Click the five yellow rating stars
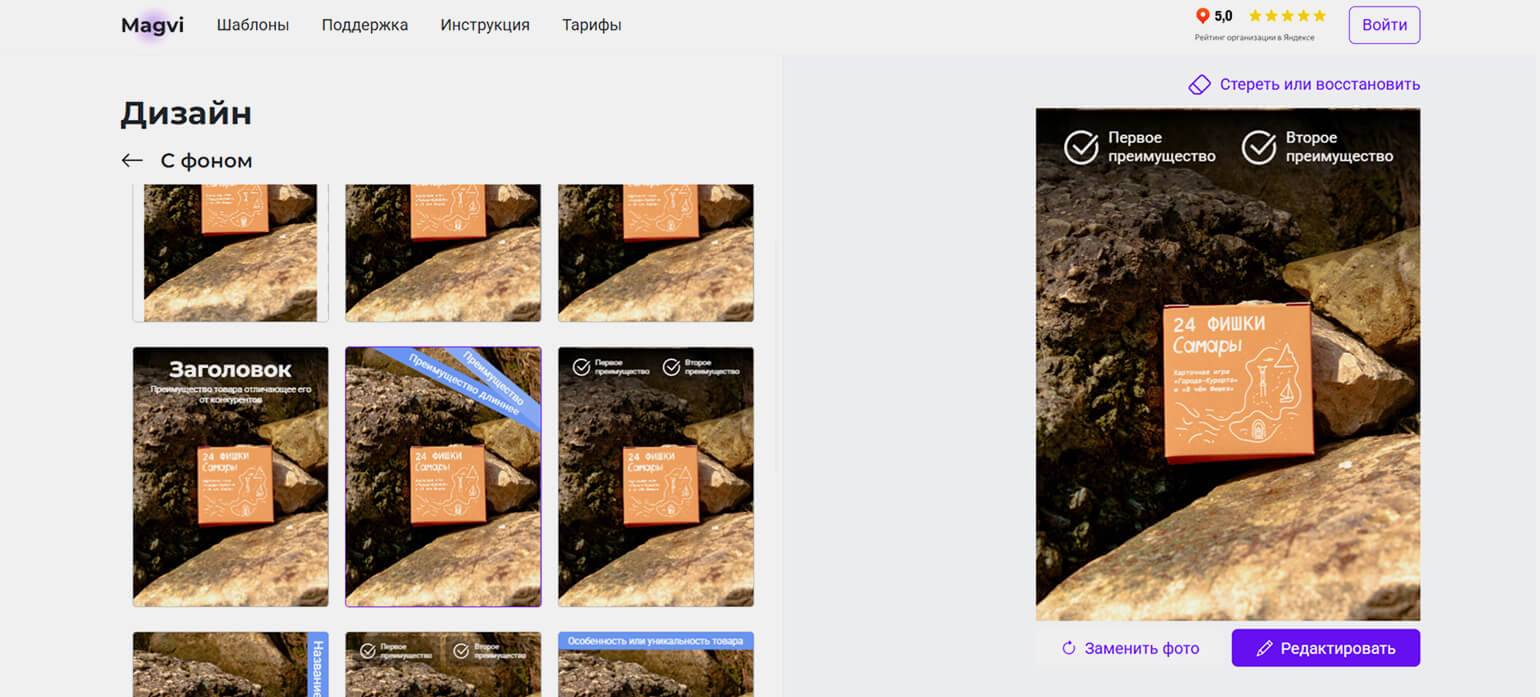The width and height of the screenshot is (1540, 697). (1287, 16)
